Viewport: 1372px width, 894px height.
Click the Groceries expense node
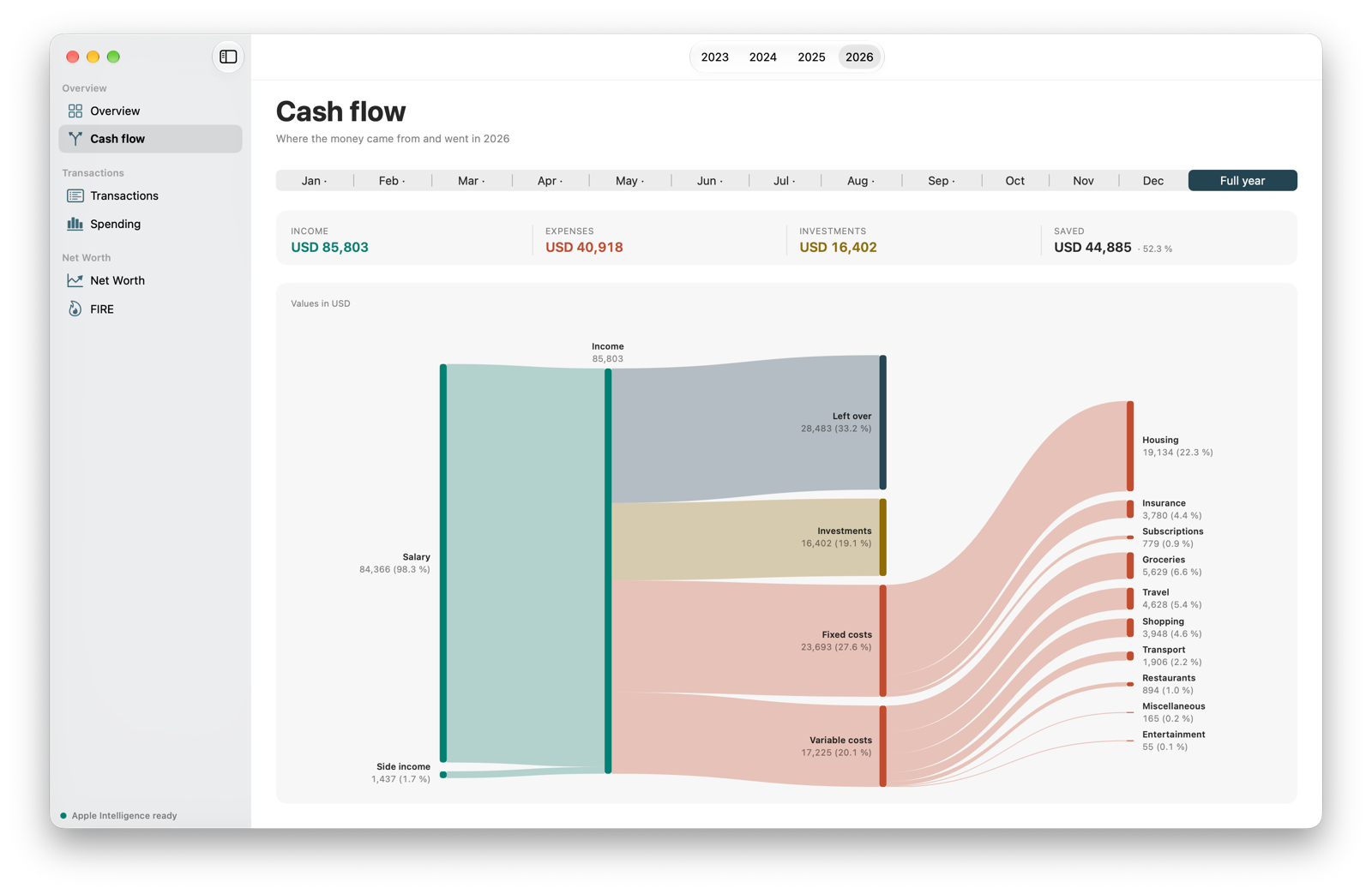tap(1130, 566)
